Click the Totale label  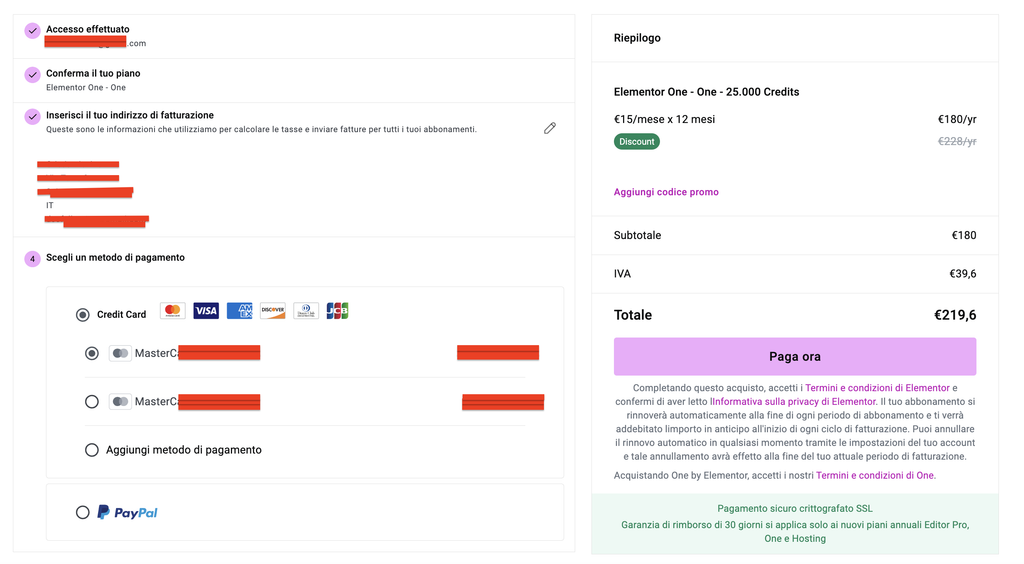(633, 315)
